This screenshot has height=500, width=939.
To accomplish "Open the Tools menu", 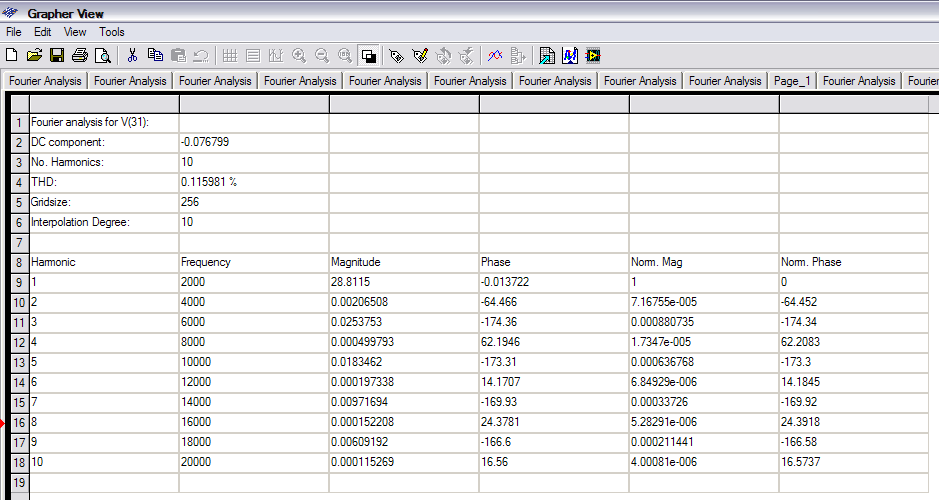I will click(112, 32).
